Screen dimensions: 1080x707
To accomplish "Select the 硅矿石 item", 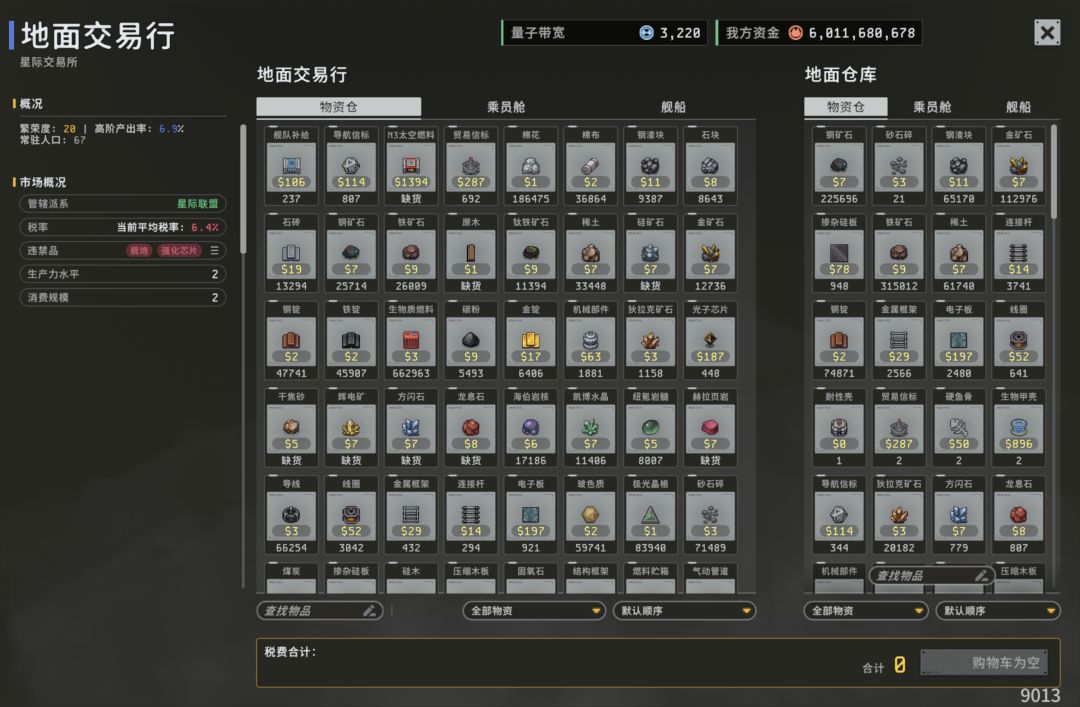I will pyautogui.click(x=650, y=254).
